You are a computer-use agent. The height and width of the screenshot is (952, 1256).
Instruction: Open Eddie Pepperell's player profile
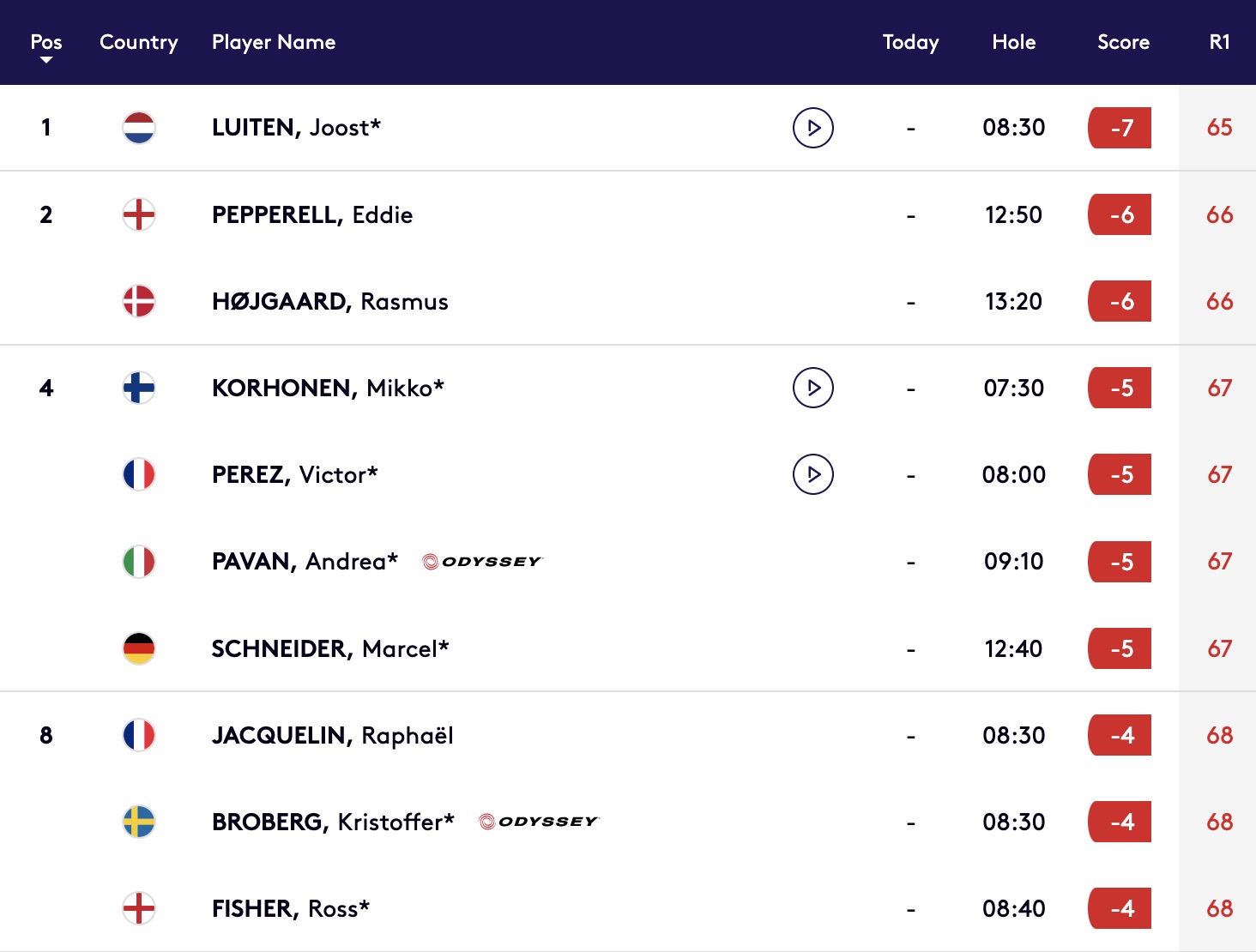click(312, 214)
